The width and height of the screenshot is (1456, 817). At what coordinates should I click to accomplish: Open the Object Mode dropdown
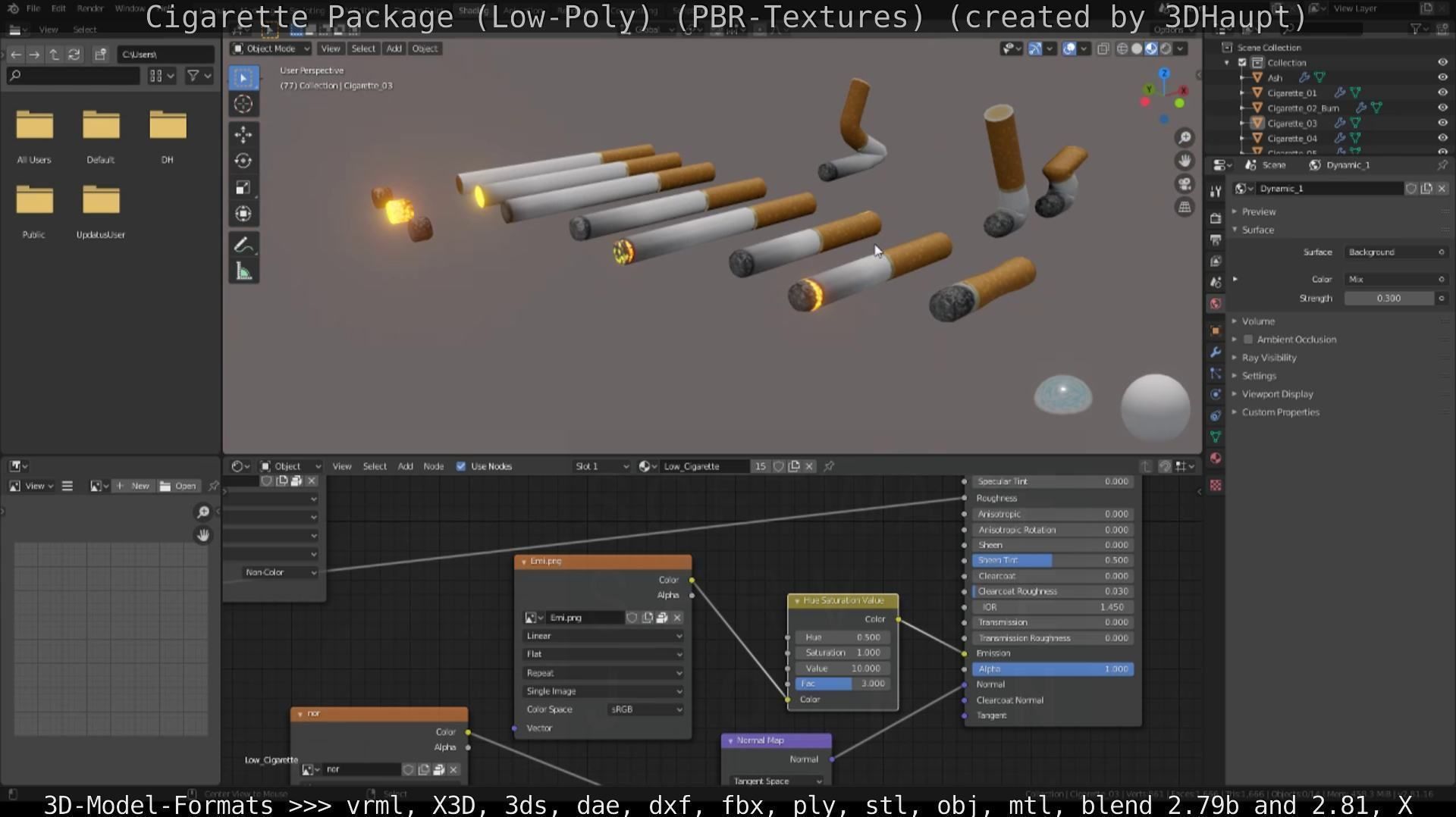coord(271,49)
